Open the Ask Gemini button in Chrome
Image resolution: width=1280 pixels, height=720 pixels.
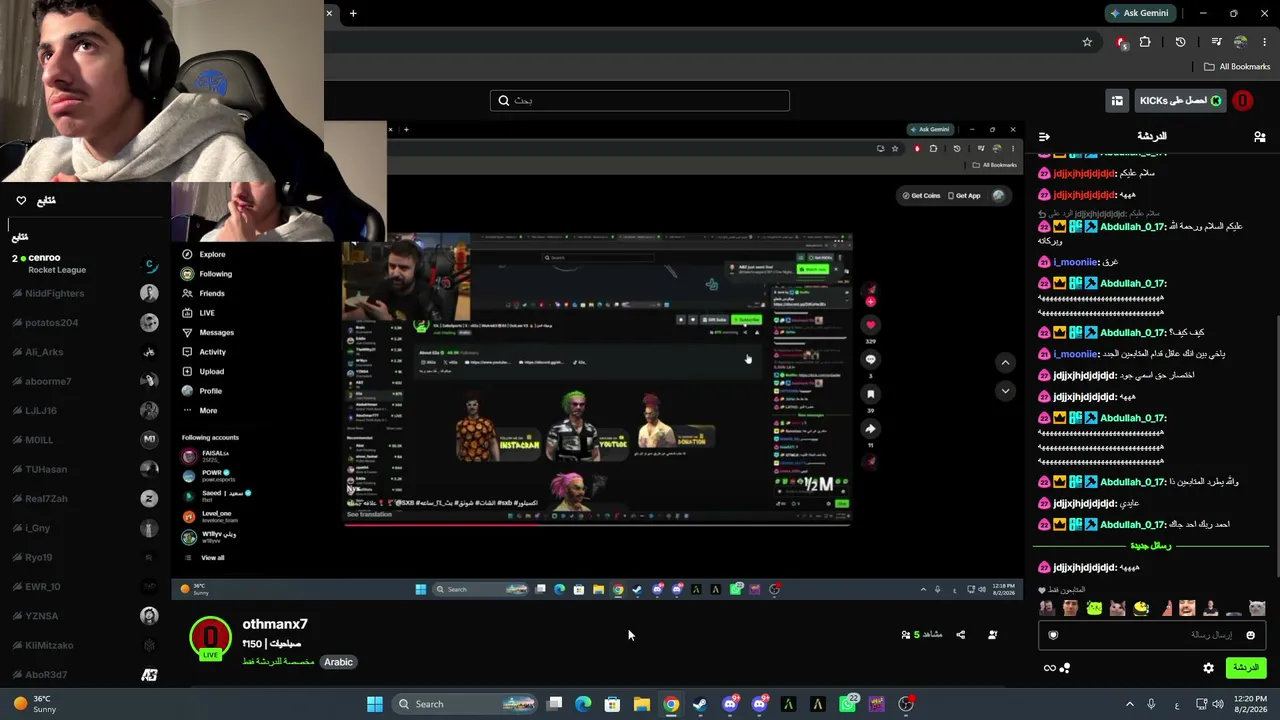[x=1139, y=13]
